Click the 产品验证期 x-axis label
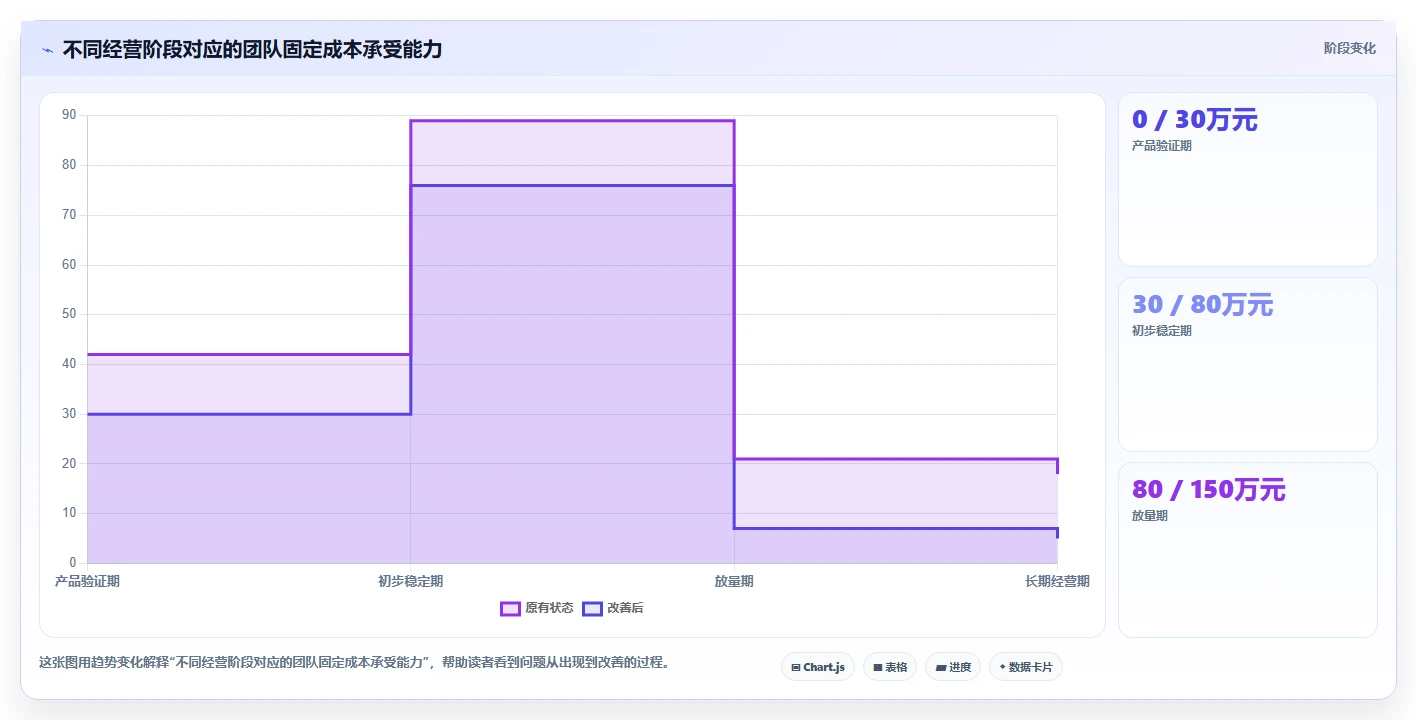This screenshot has width=1417, height=720. click(x=87, y=581)
